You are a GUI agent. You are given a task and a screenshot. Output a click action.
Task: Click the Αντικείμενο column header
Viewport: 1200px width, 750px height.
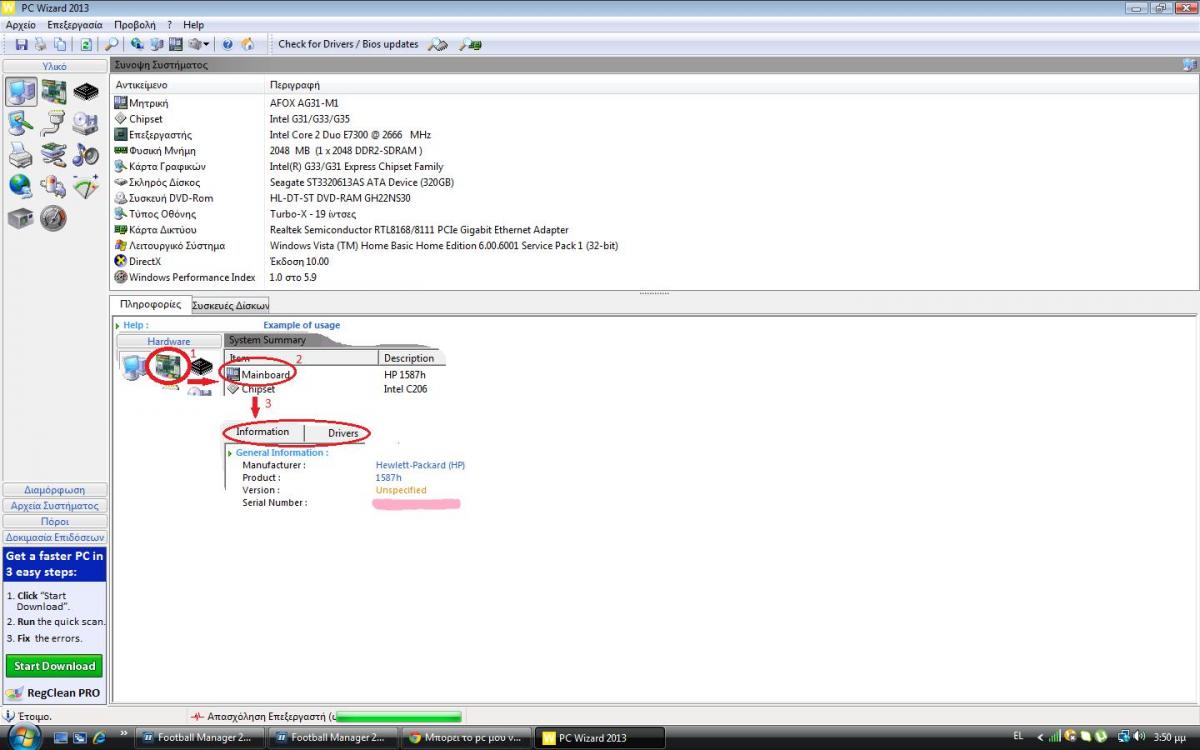188,85
